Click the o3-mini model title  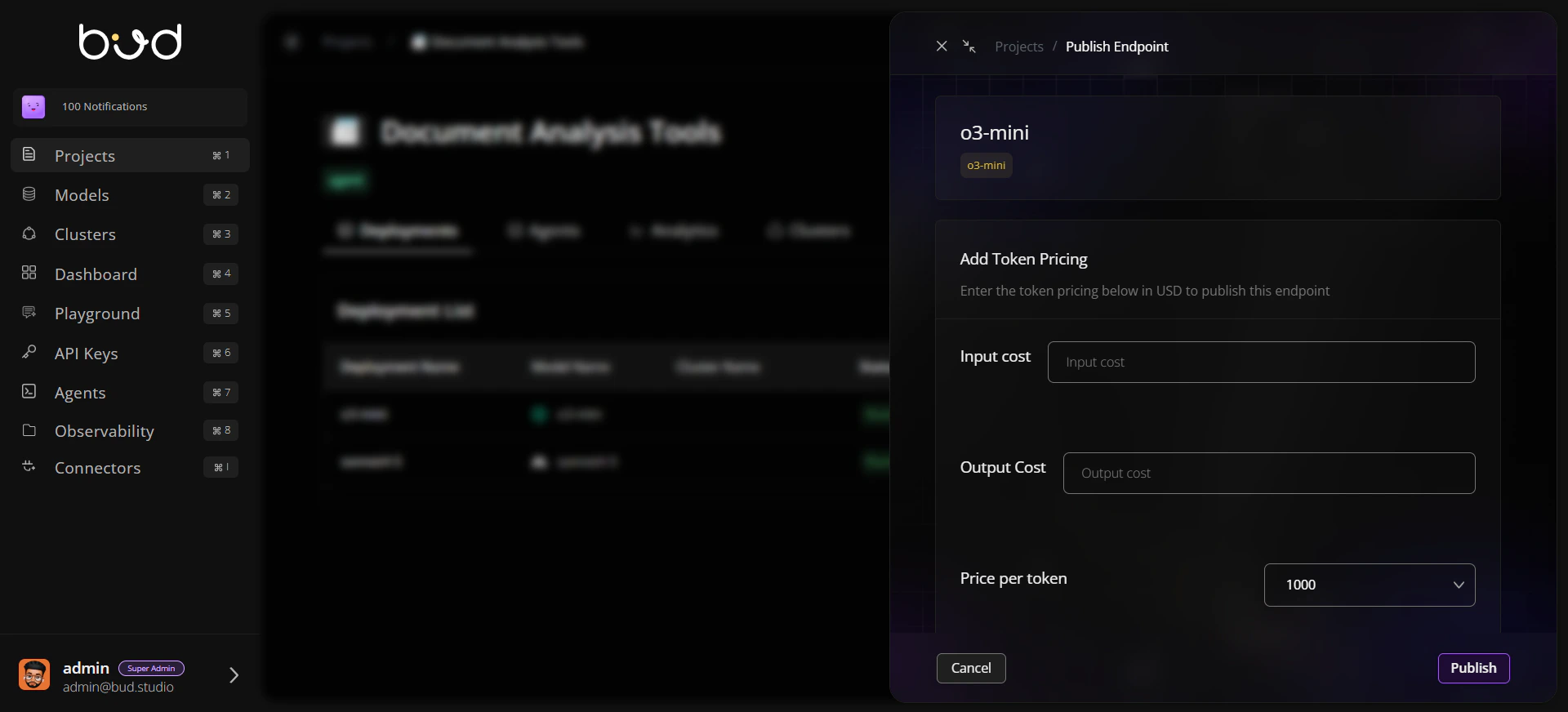(995, 132)
